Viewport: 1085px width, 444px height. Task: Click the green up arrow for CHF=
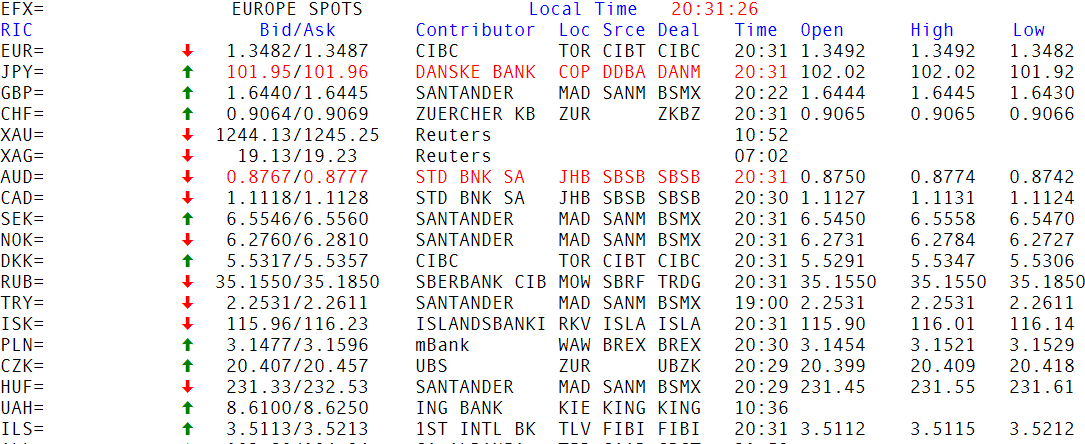tap(188, 114)
